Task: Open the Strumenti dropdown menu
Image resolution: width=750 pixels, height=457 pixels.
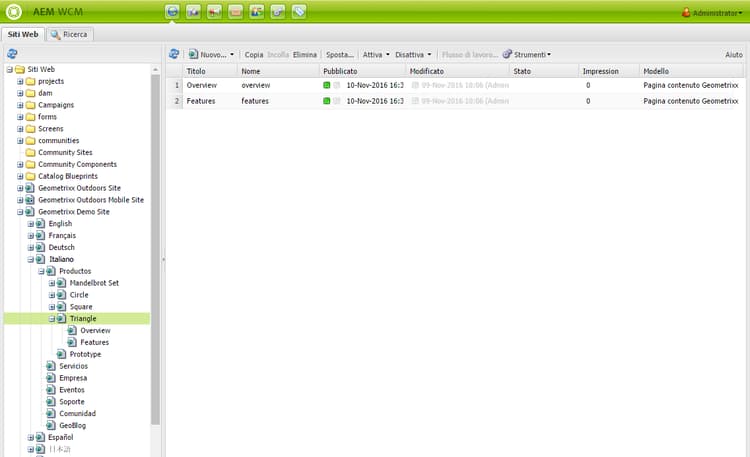Action: tap(527, 55)
